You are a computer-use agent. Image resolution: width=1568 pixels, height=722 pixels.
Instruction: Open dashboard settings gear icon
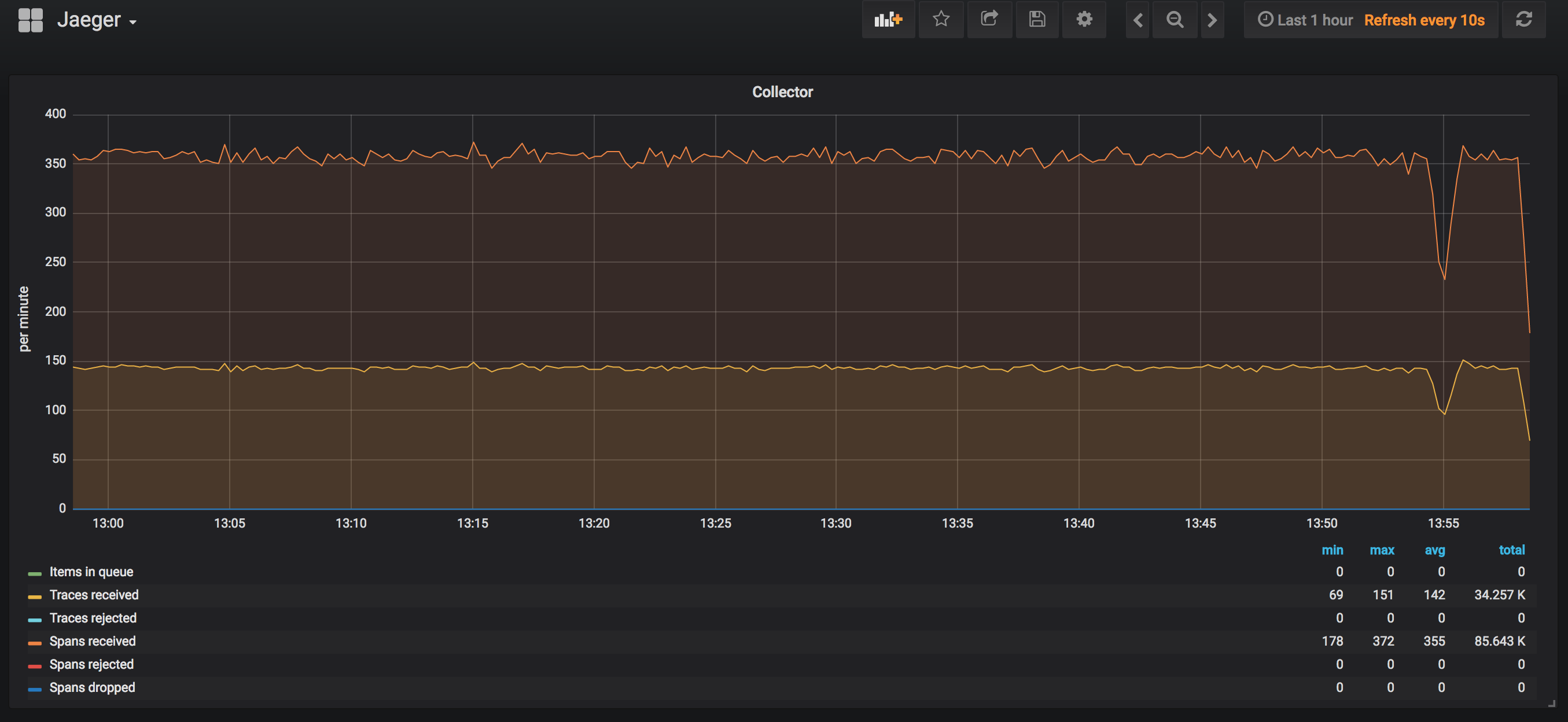(x=1084, y=20)
